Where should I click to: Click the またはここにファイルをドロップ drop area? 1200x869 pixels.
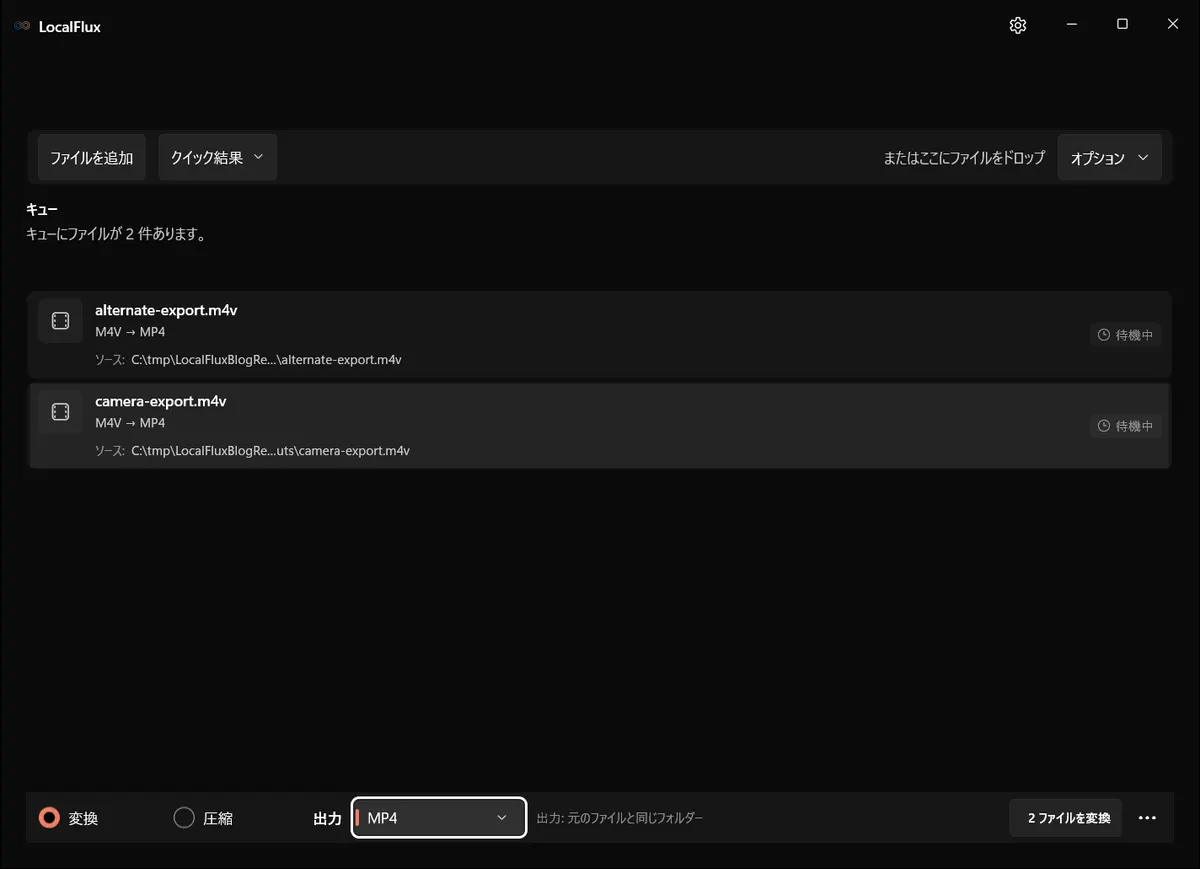pos(964,158)
